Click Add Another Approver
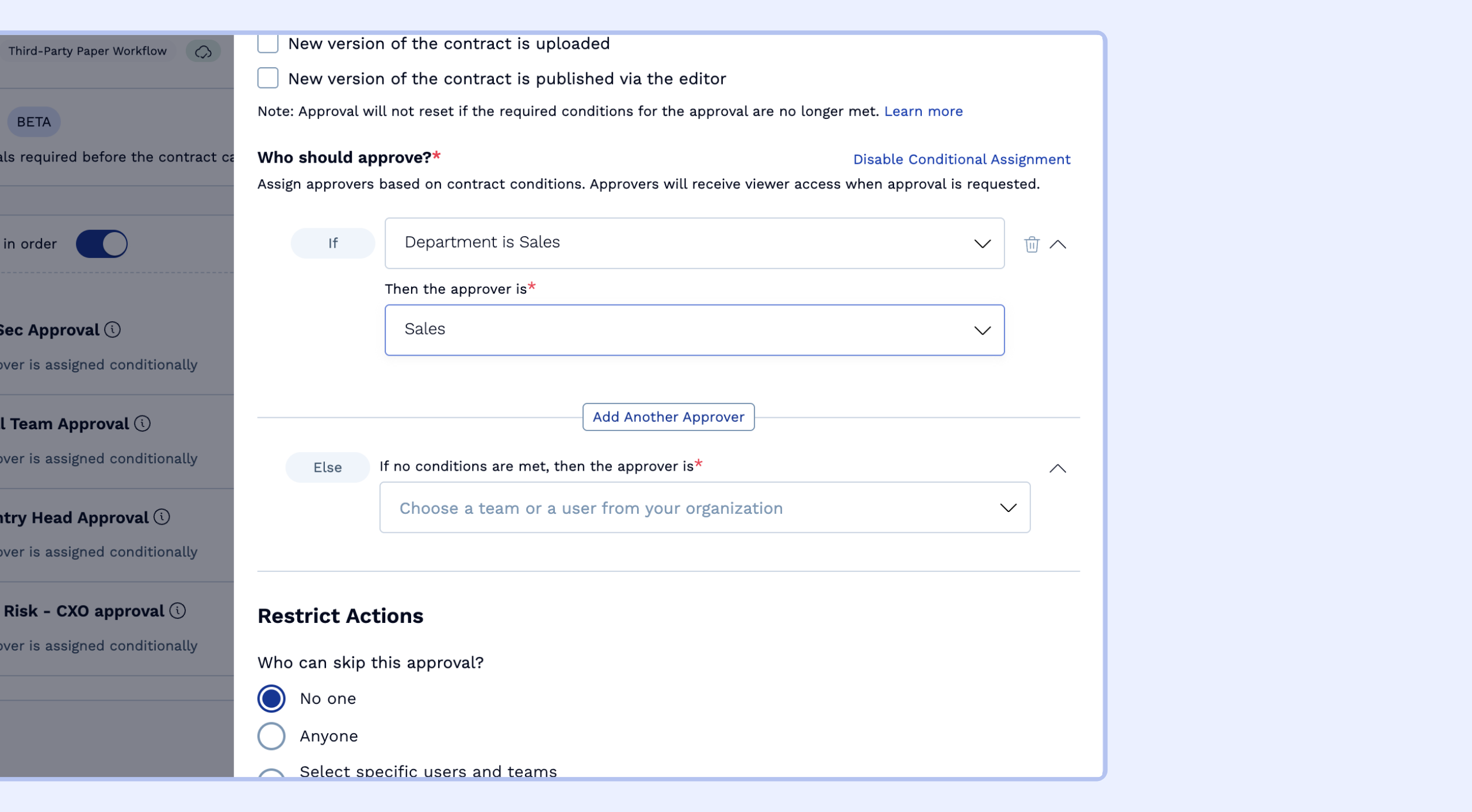Viewport: 1472px width, 812px height. (x=668, y=417)
